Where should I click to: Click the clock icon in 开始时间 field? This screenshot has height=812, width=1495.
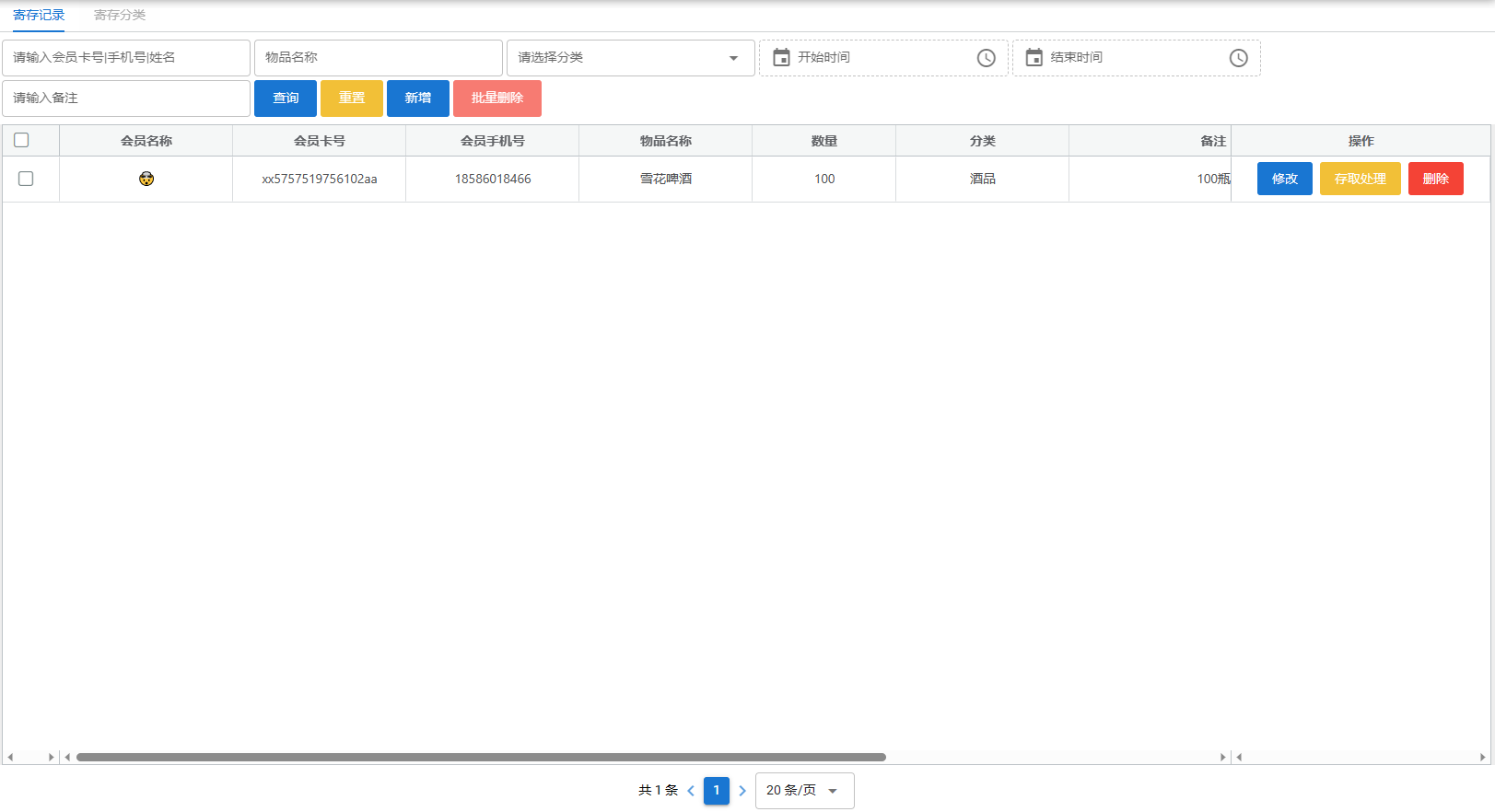[x=986, y=58]
